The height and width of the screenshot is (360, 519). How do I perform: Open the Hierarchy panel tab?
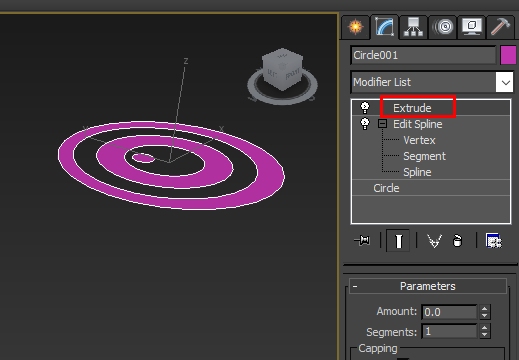pos(413,27)
